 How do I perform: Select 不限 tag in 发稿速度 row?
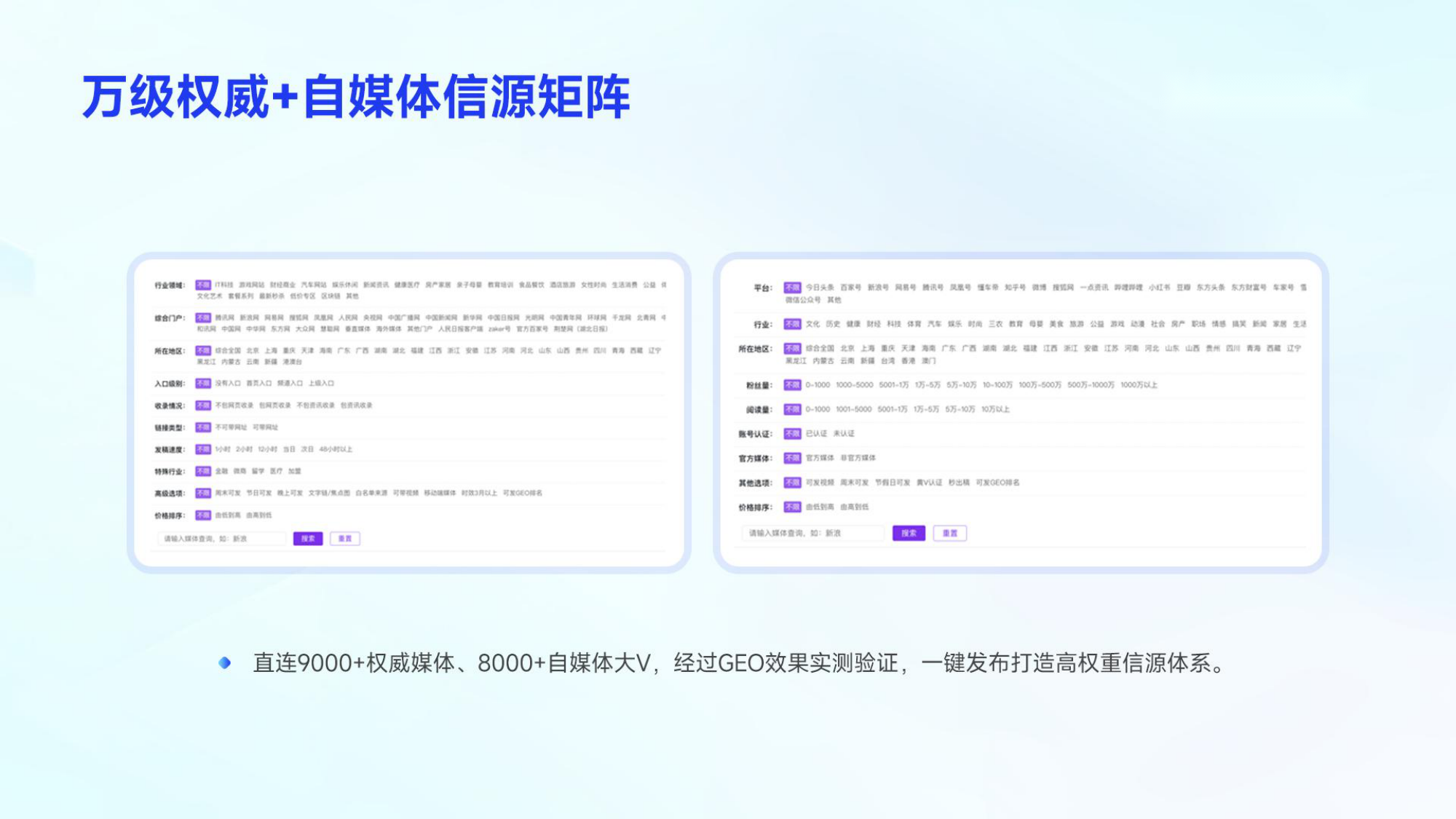[x=203, y=449]
